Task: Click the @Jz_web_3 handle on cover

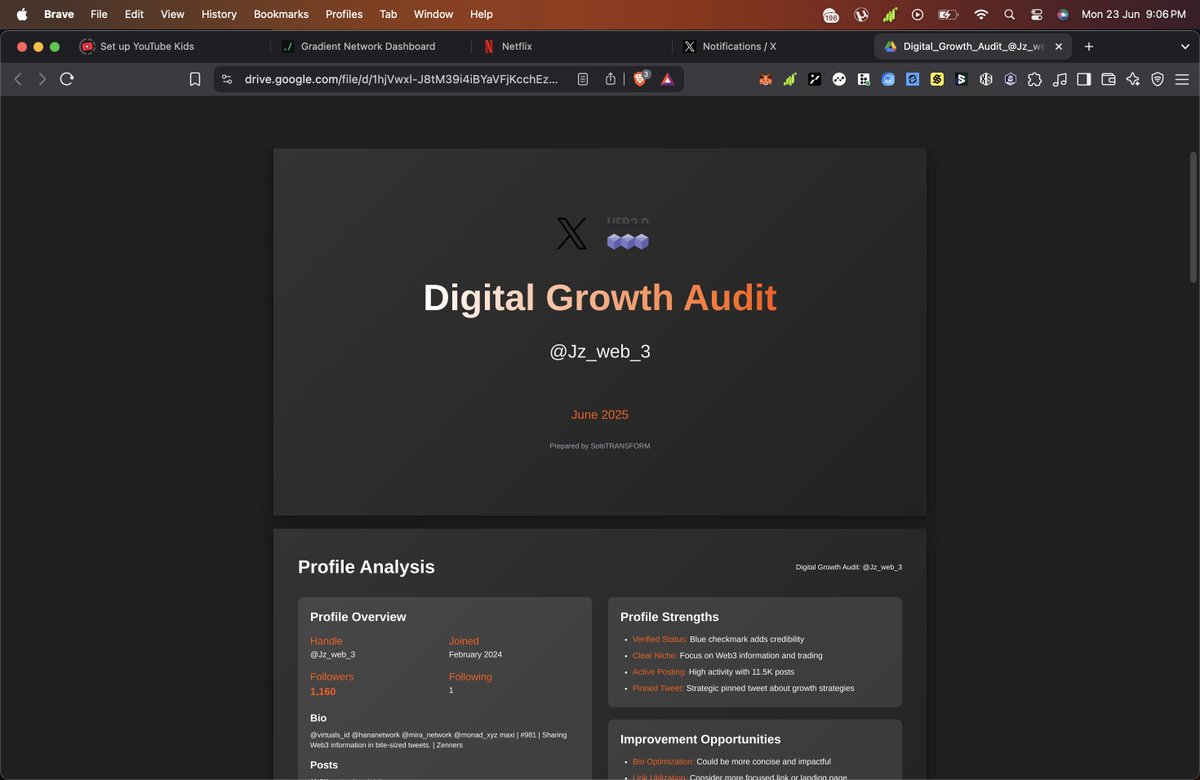Action: coord(600,352)
